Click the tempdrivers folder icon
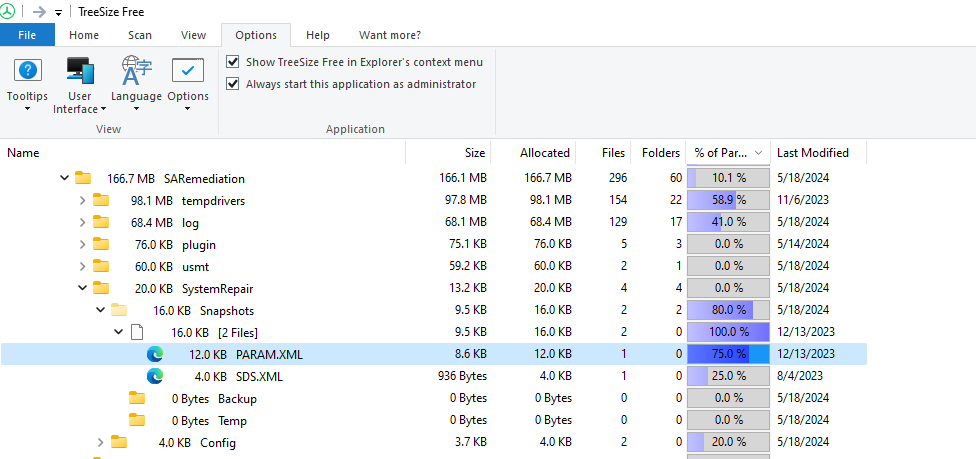The height and width of the screenshot is (459, 976). [101, 200]
